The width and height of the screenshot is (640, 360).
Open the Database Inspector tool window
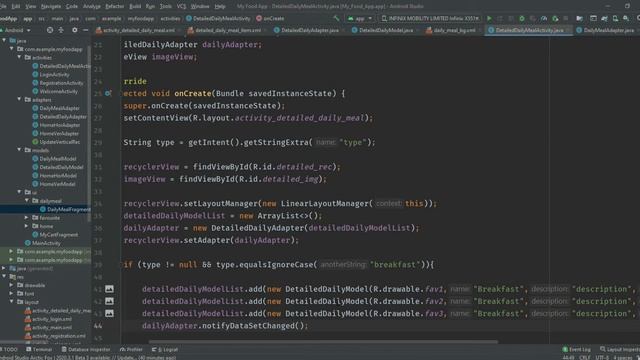click(x=86, y=349)
